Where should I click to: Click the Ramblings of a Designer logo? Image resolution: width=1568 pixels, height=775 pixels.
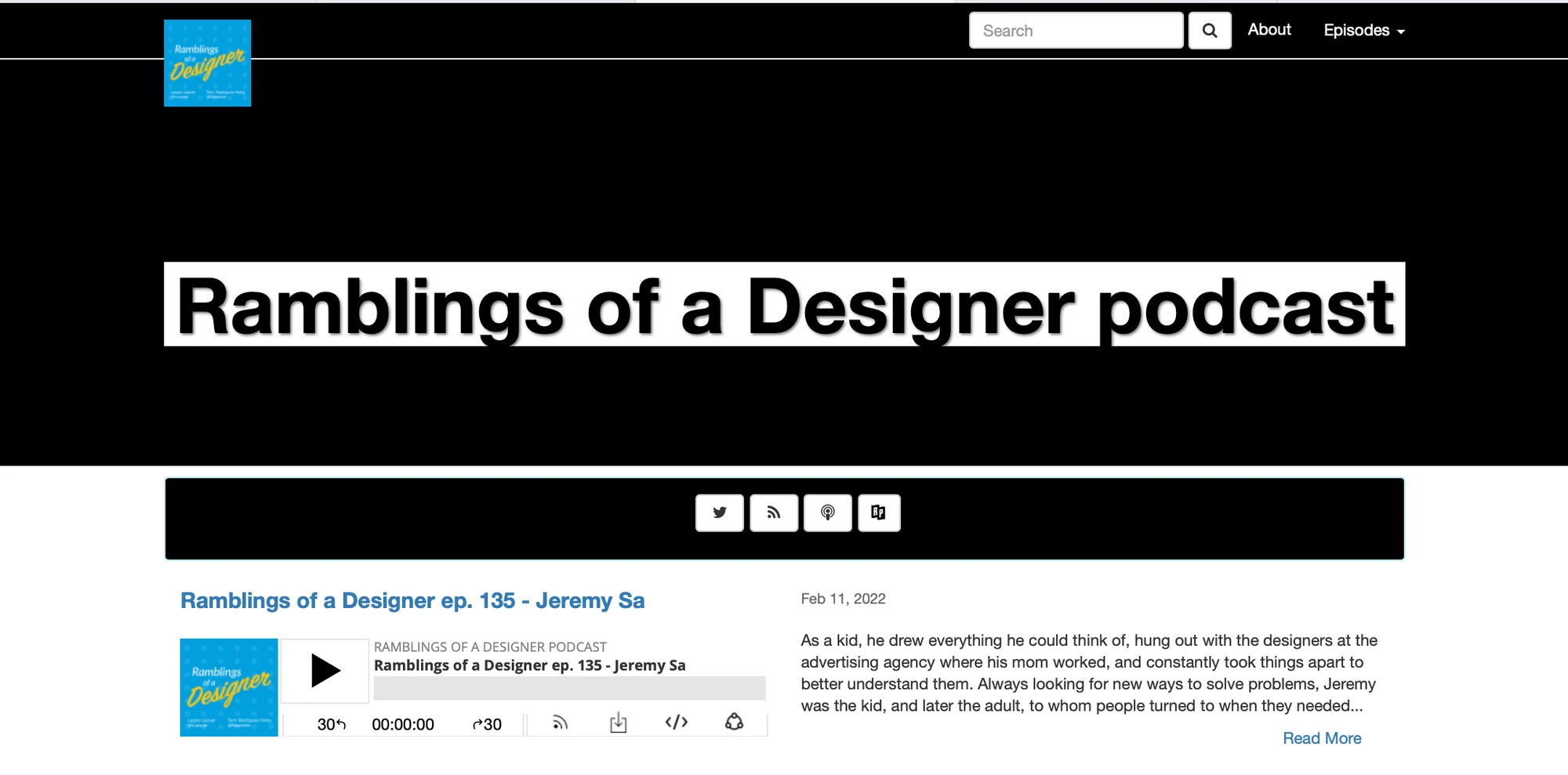(x=207, y=63)
